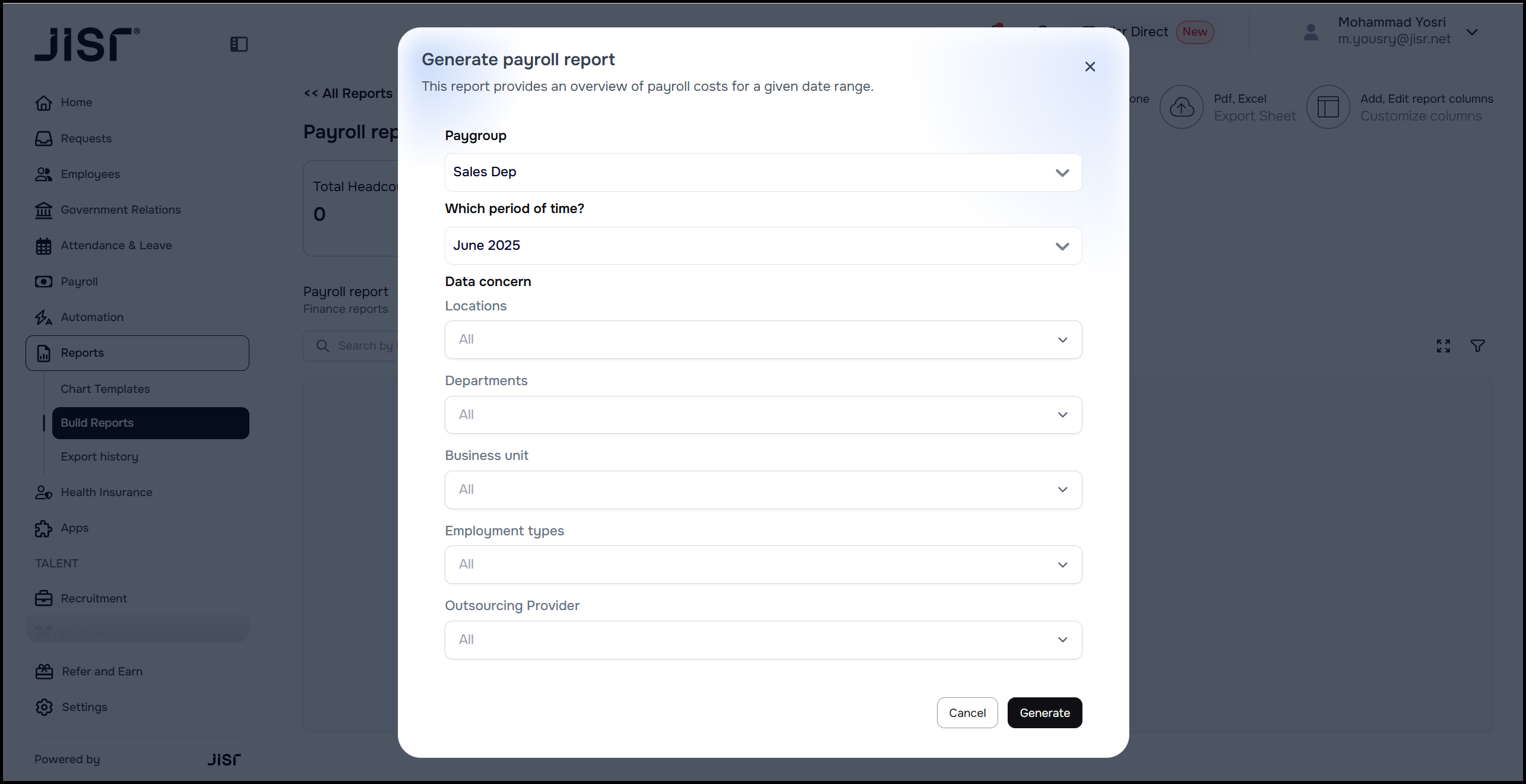Image resolution: width=1526 pixels, height=784 pixels.
Task: Open Export history submenu item
Action: pyautogui.click(x=99, y=456)
